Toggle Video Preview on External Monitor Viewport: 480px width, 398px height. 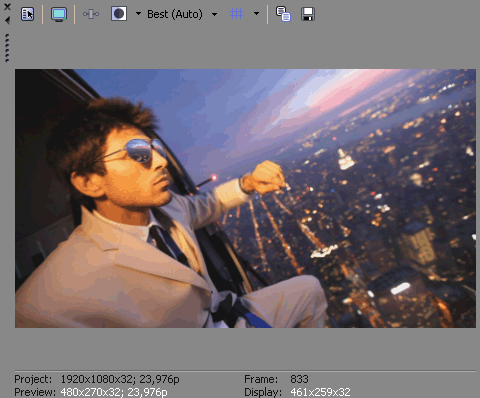(x=59, y=14)
